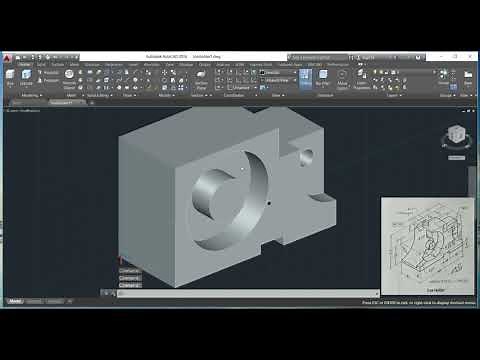Pick the Rotate tool in Modify panel
Screen dimensions: 480x360
tap(165, 80)
